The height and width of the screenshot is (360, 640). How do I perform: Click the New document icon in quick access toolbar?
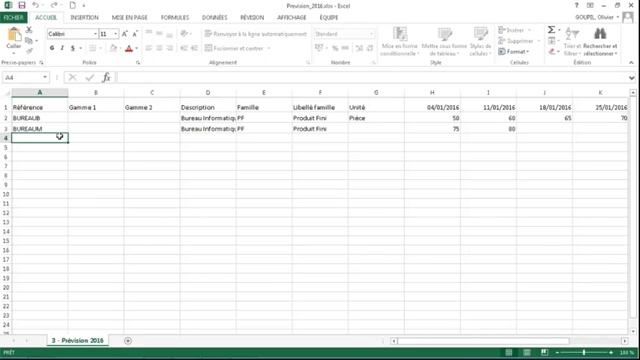(x=72, y=5)
